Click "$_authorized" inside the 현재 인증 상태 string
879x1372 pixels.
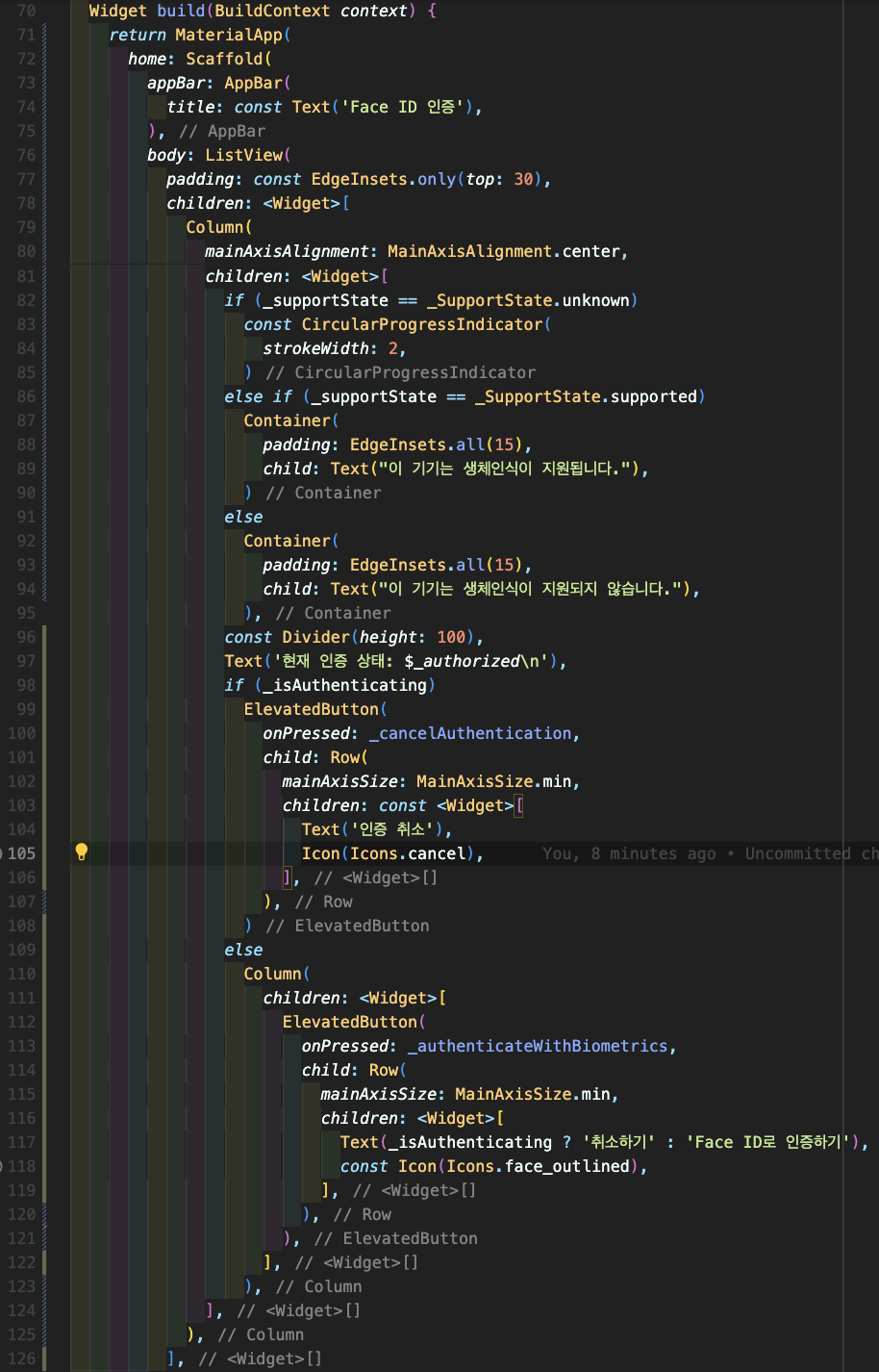click(x=461, y=661)
